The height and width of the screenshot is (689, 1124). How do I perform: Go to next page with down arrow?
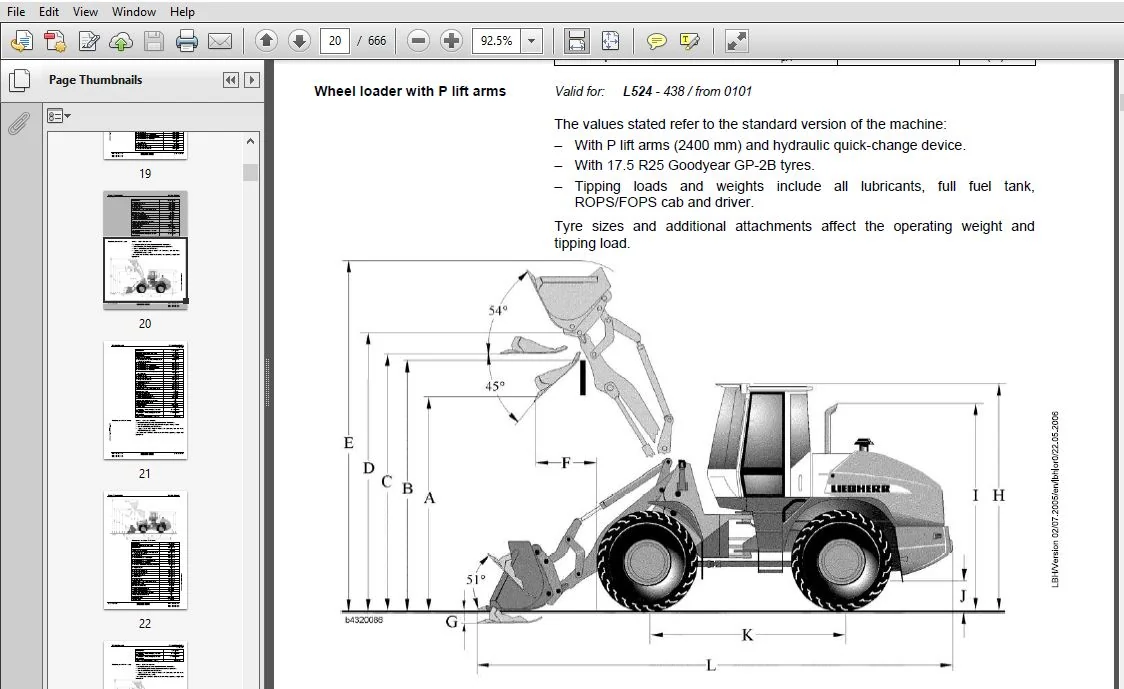pyautogui.click(x=299, y=41)
